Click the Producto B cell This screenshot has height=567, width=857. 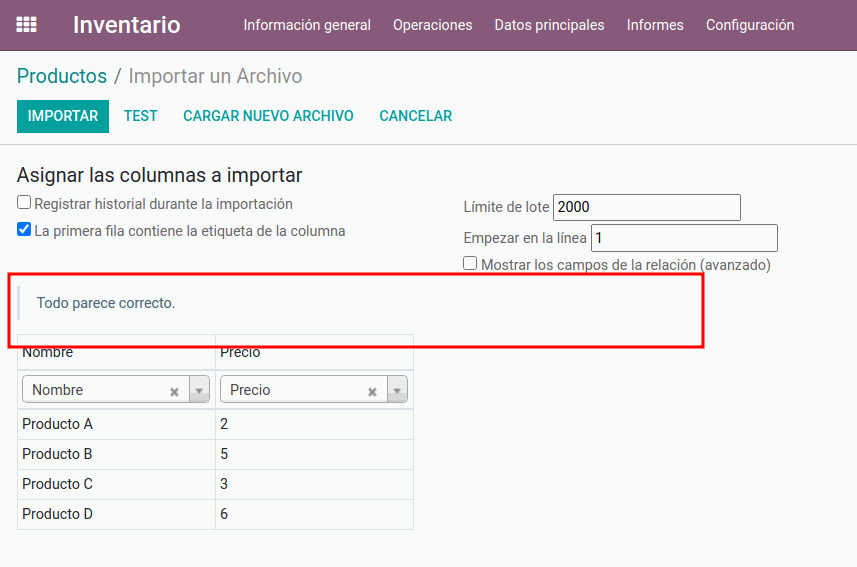click(x=116, y=454)
